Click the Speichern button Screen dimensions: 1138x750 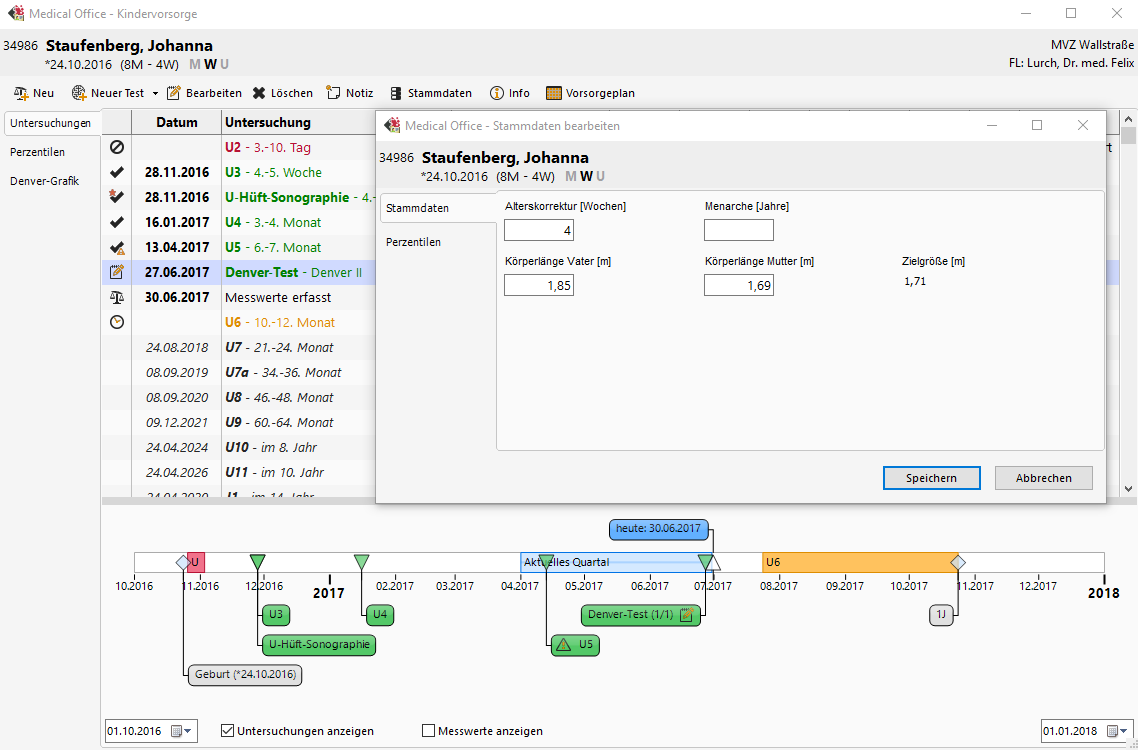931,478
